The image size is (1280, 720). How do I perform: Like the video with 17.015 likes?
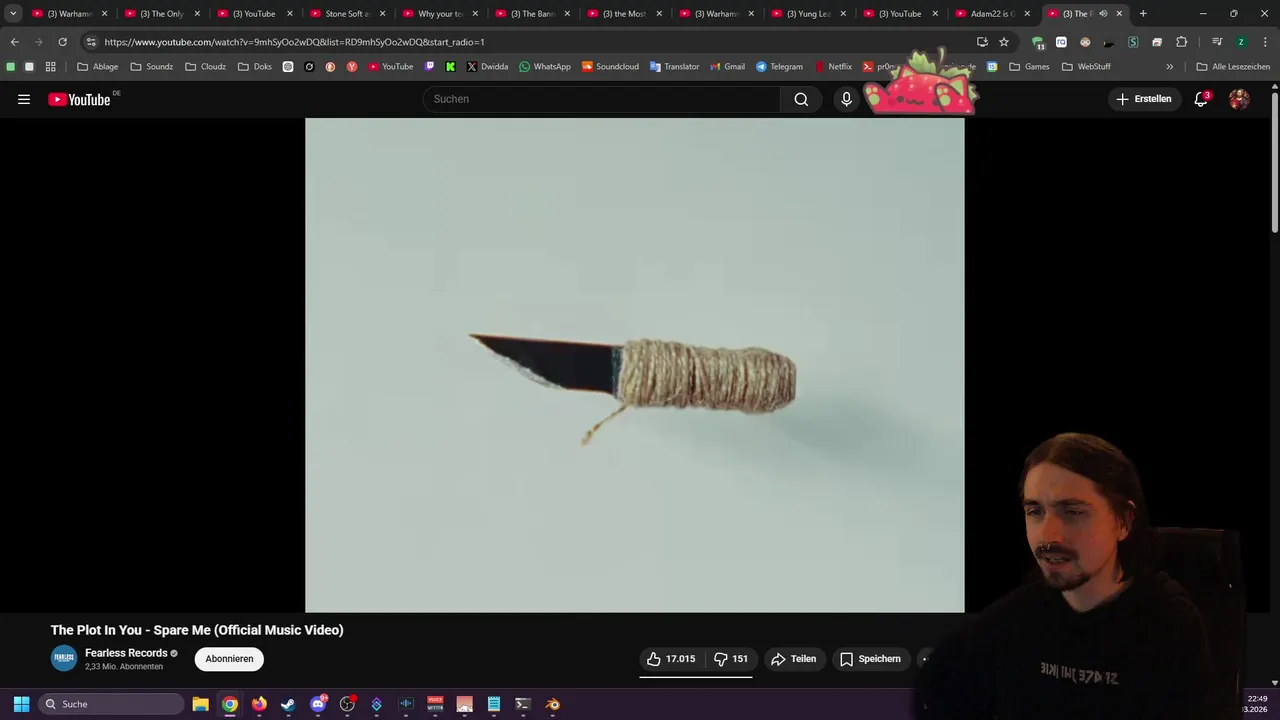[670, 659]
